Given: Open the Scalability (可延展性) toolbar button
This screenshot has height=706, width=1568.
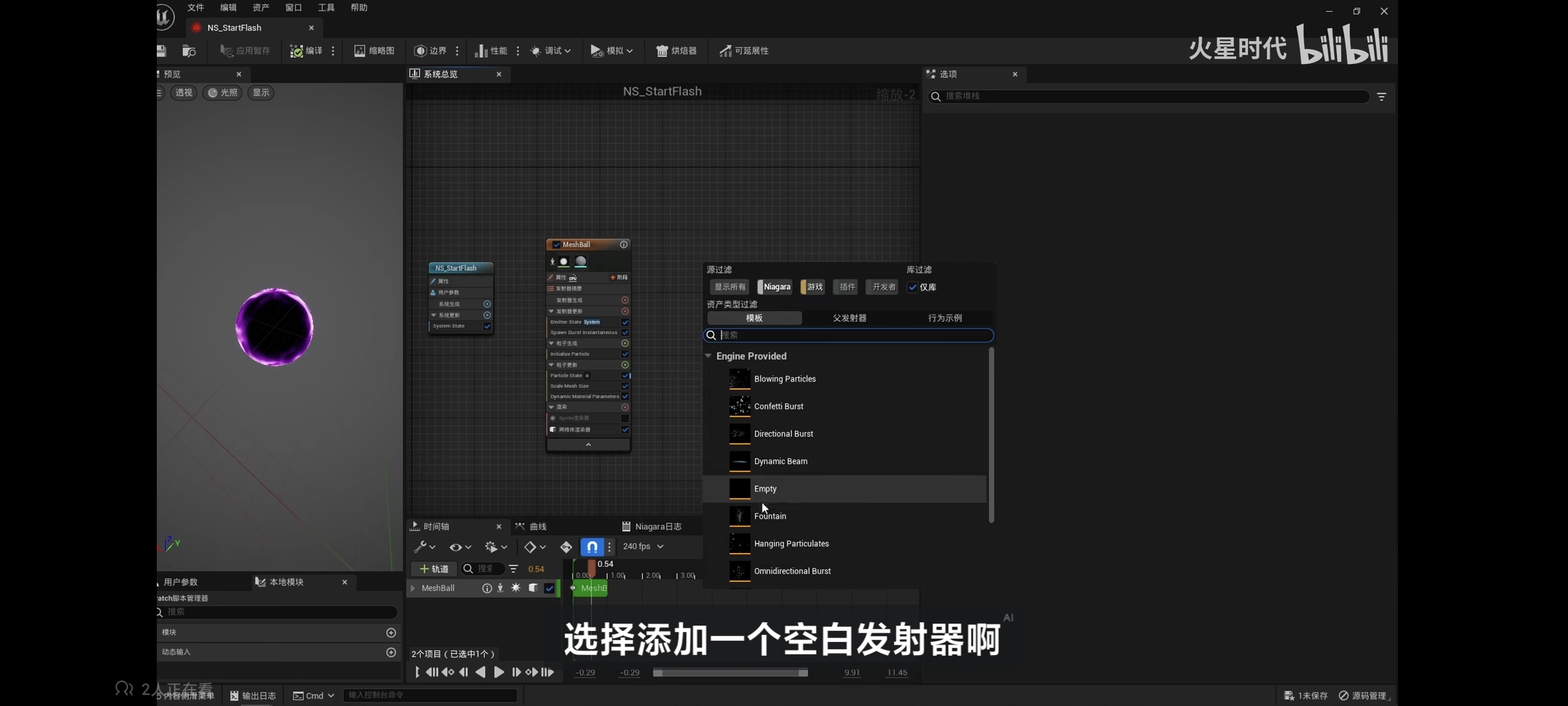Looking at the screenshot, I should pyautogui.click(x=743, y=51).
